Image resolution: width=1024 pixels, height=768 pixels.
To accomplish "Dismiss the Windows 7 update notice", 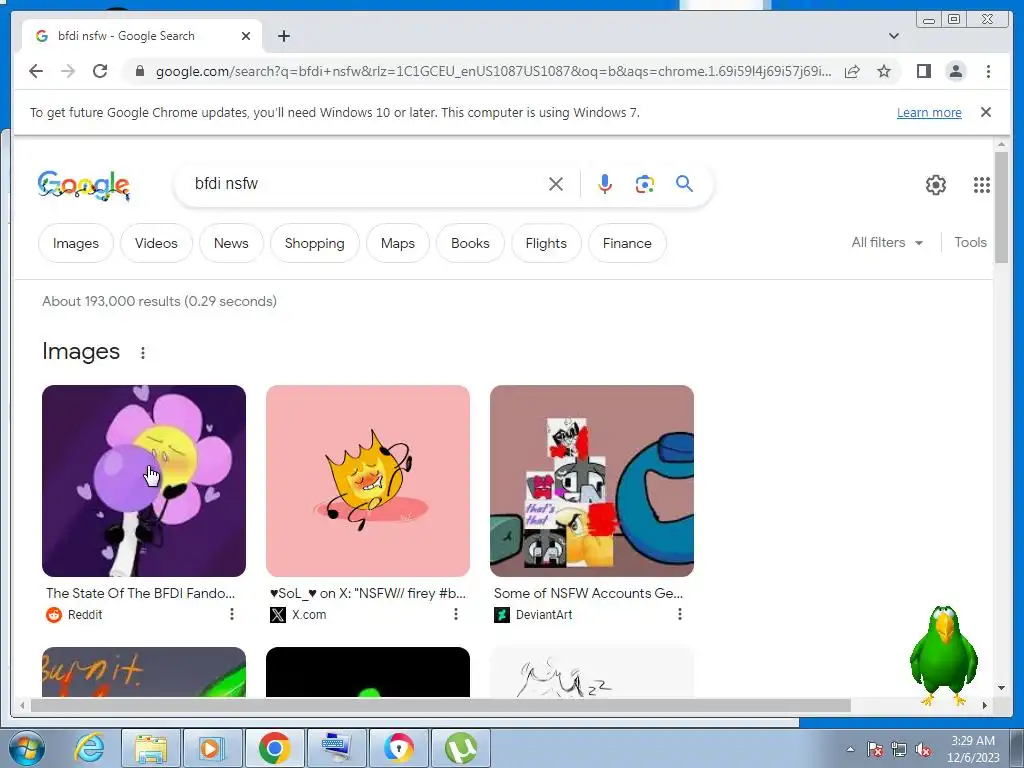I will pyautogui.click(x=986, y=112).
